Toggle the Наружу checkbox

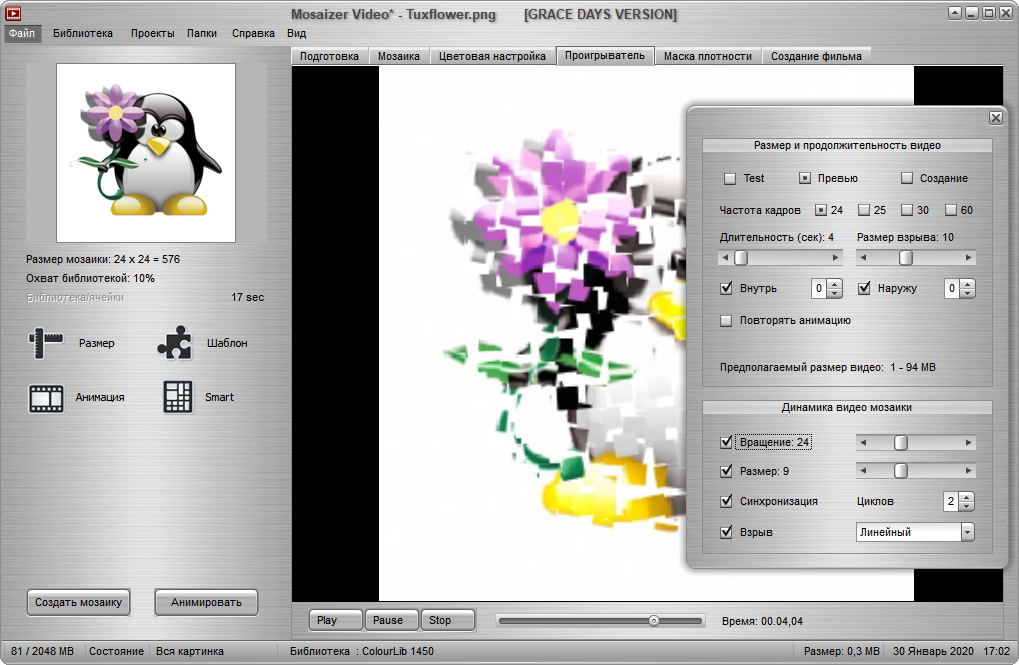[x=864, y=288]
